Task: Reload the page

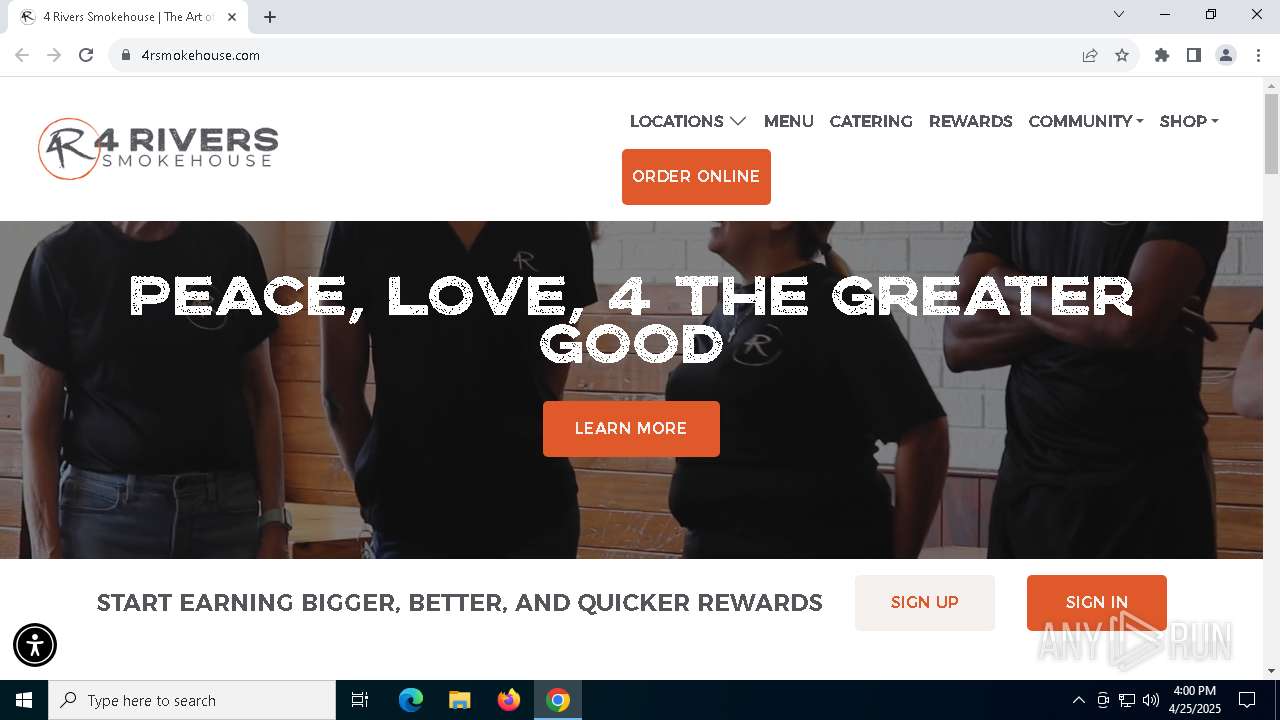Action: point(86,55)
